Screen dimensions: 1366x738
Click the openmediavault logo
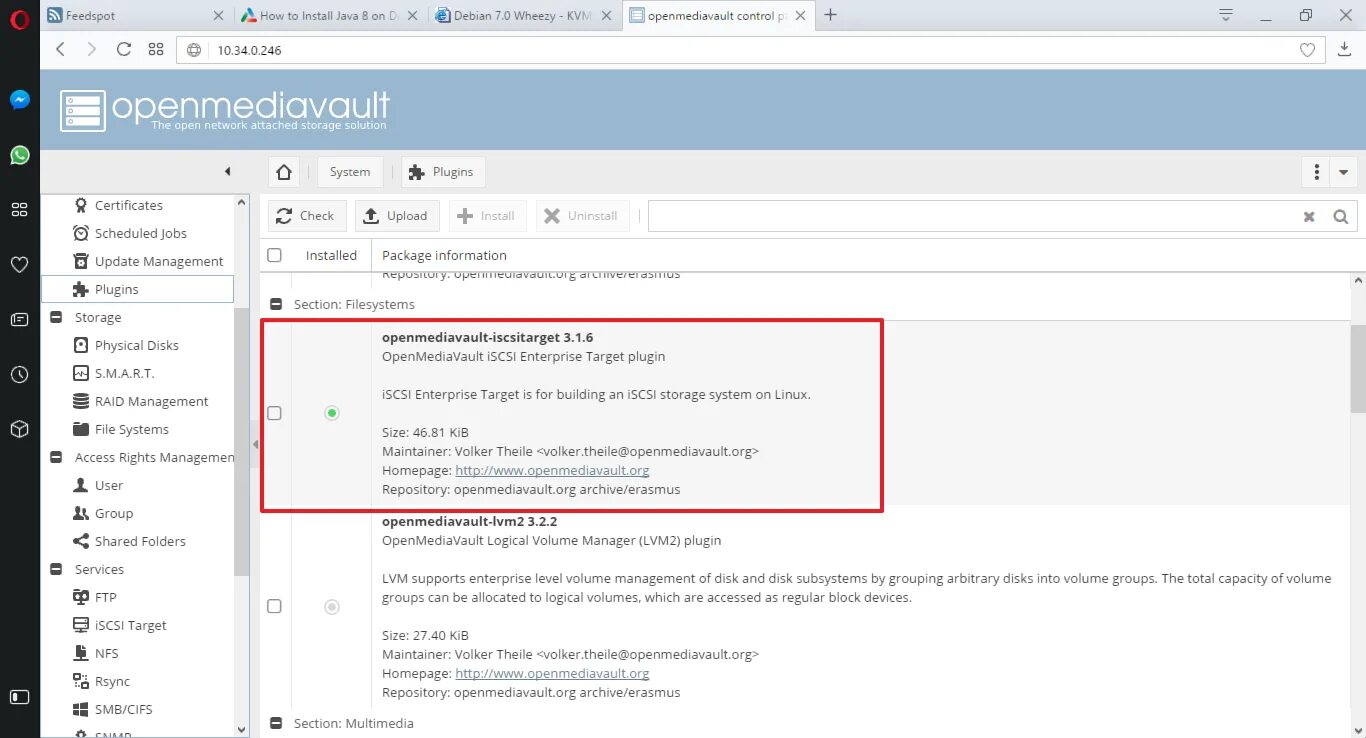click(x=225, y=110)
